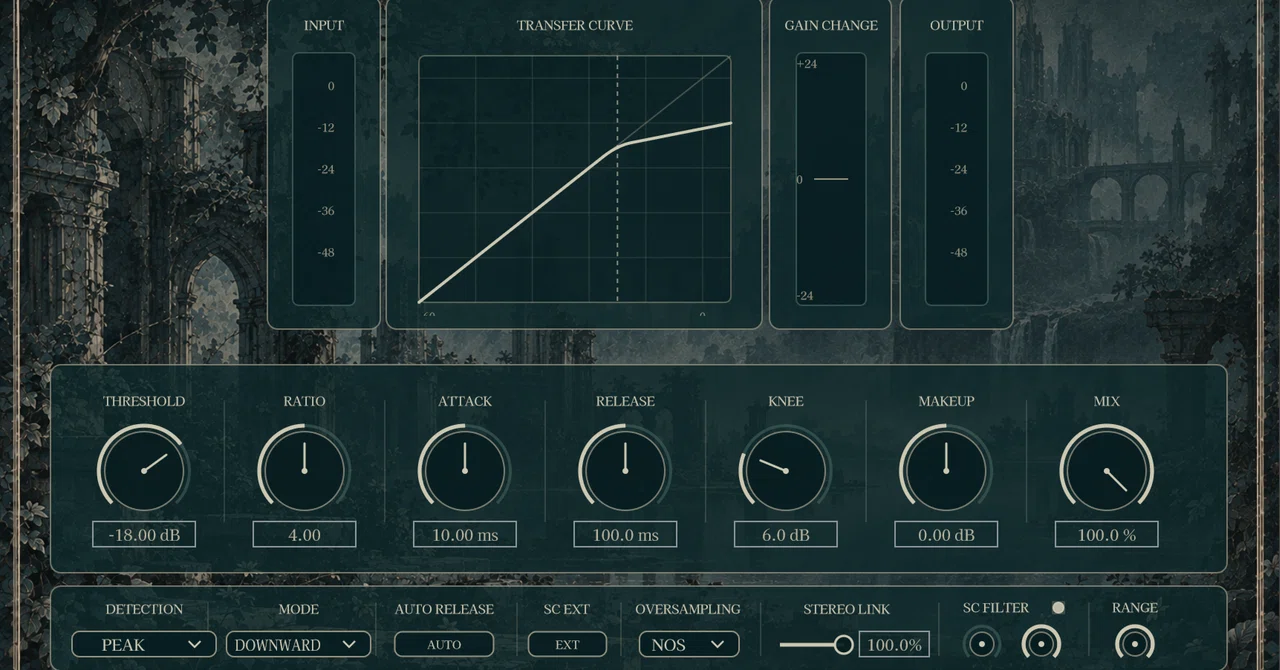Click the Range knob
1280x670 pixels.
[1135, 643]
